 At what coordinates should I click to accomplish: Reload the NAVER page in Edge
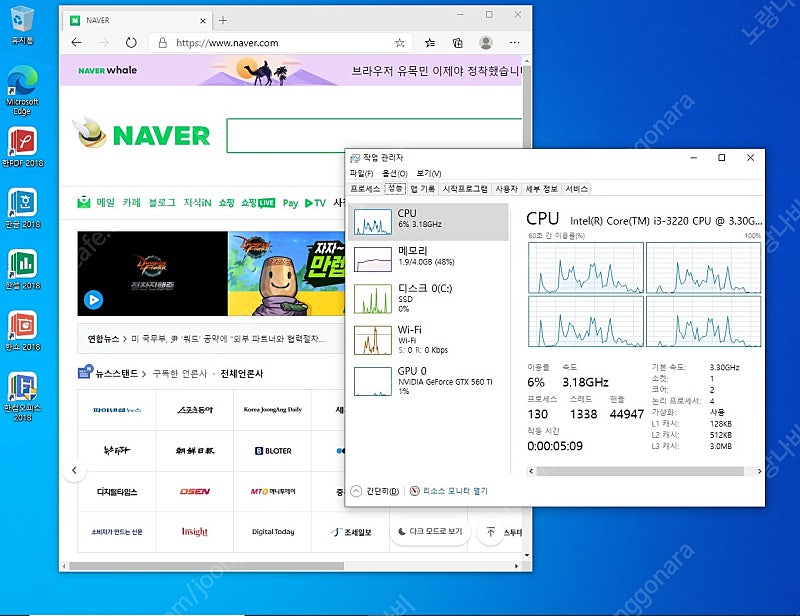[x=131, y=43]
